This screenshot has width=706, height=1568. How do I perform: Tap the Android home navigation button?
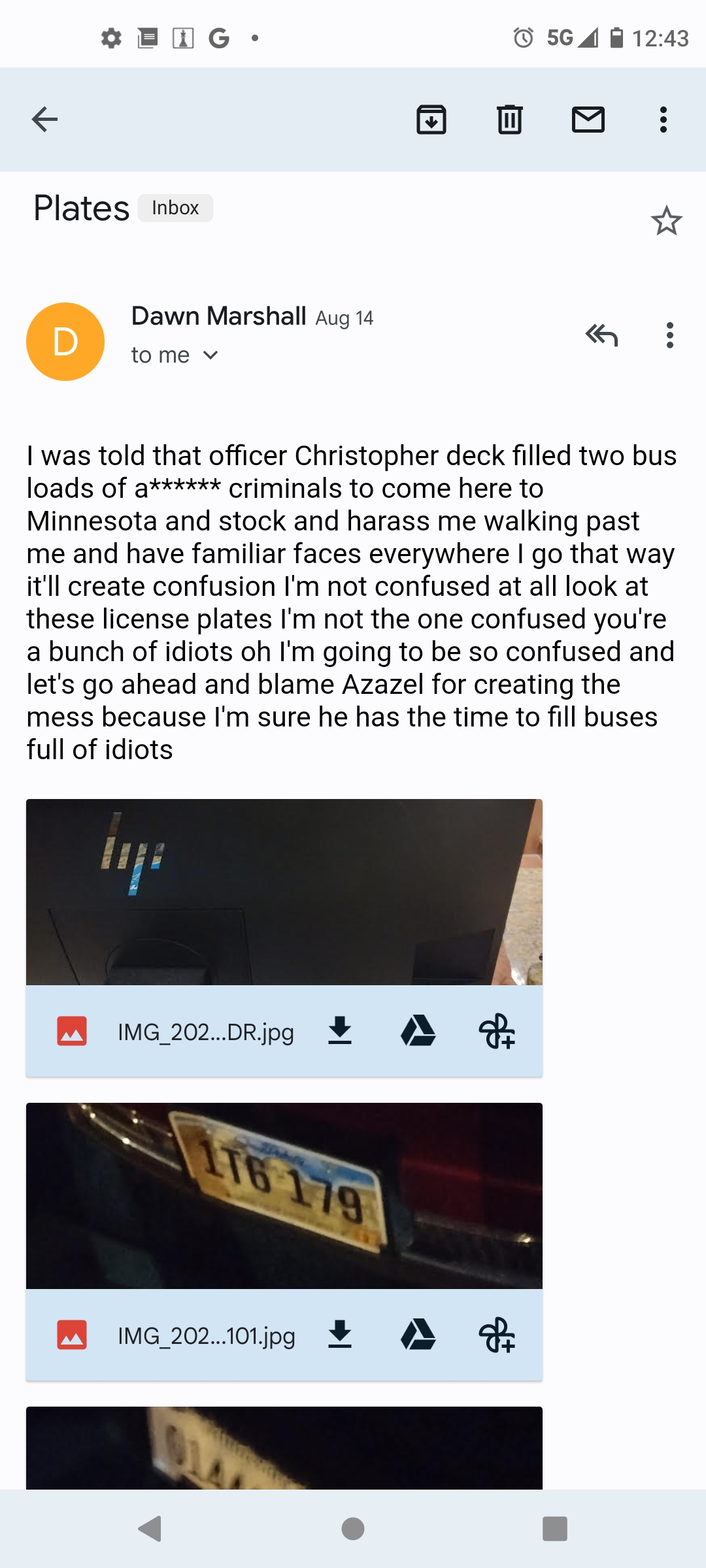click(353, 1529)
